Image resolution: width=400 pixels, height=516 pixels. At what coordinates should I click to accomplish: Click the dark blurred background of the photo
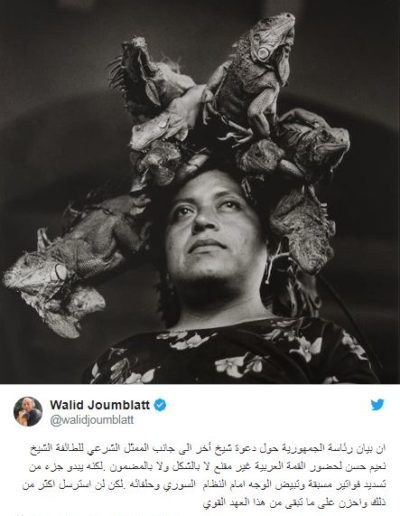coord(50,100)
